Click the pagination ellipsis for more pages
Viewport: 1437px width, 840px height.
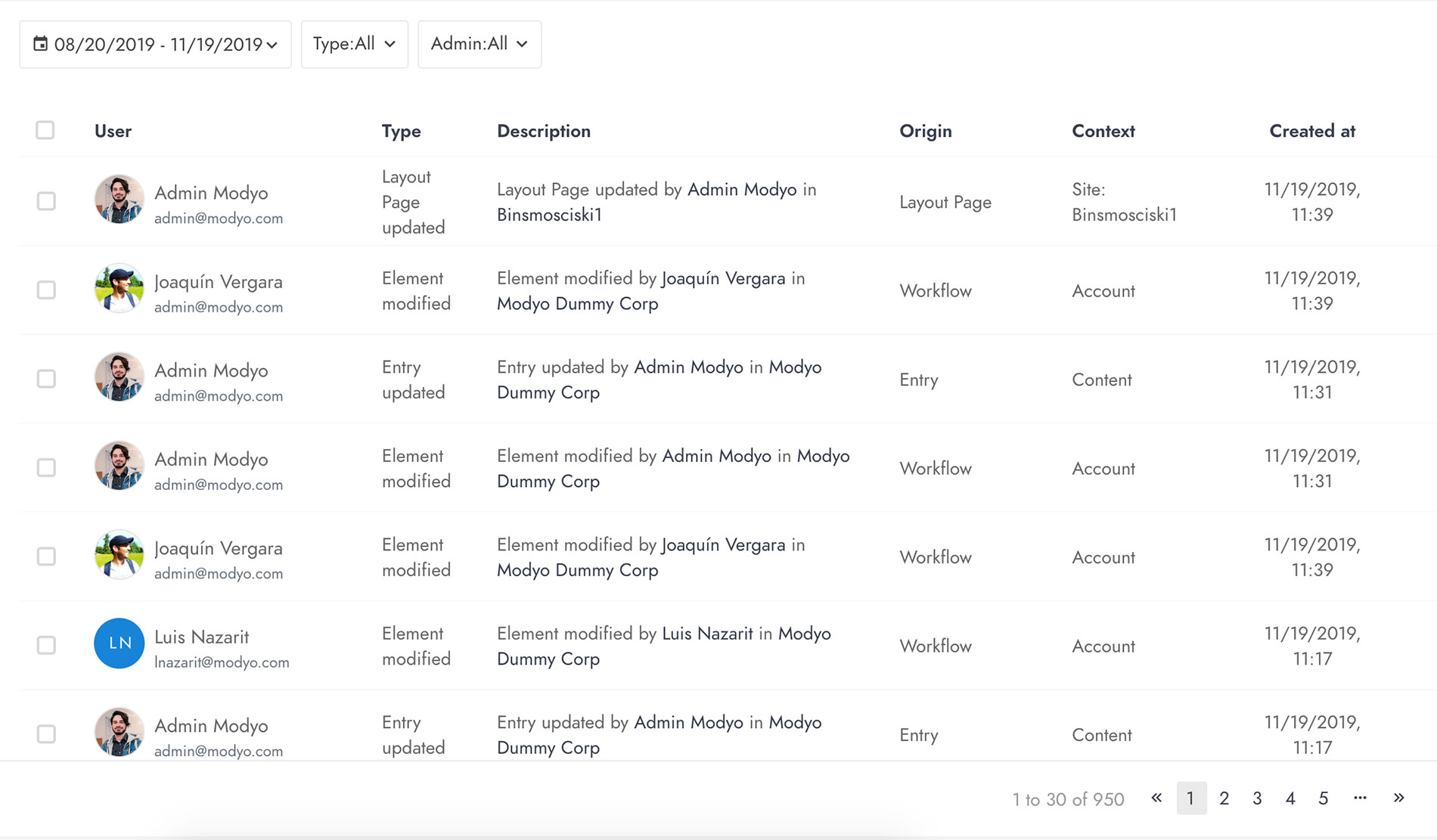pos(1360,798)
